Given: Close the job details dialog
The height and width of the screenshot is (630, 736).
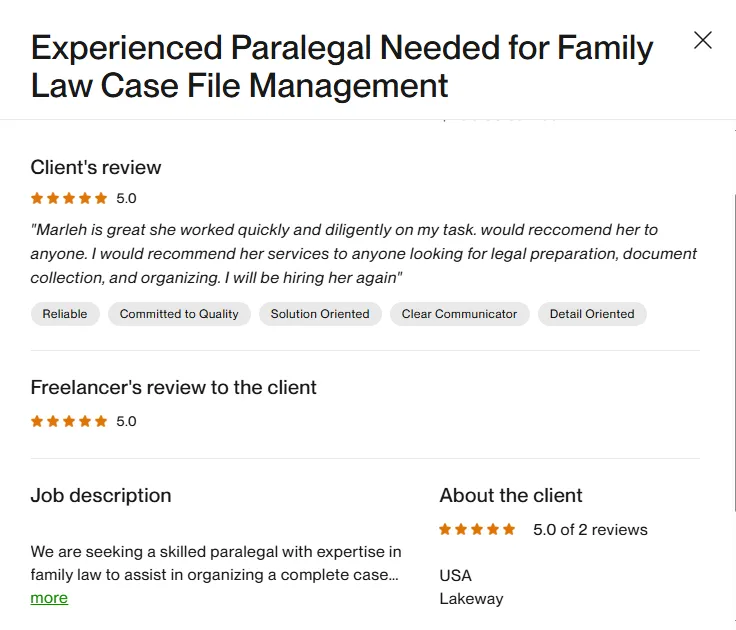Looking at the screenshot, I should pos(703,40).
